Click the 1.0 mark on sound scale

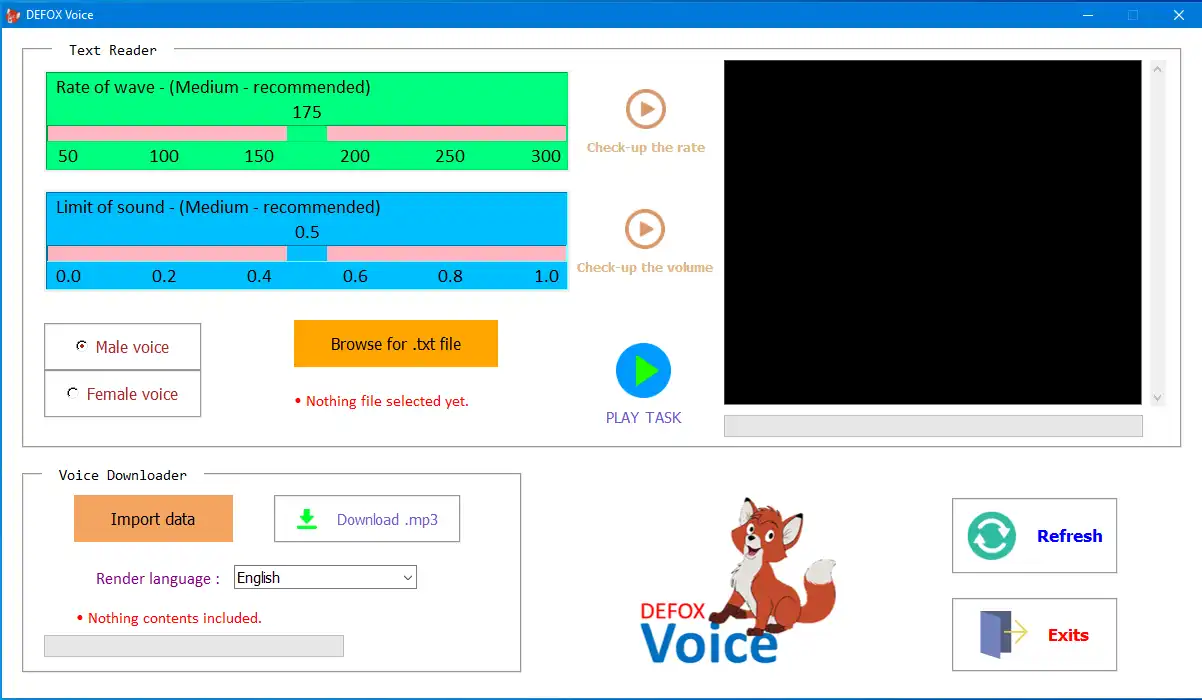[547, 276]
